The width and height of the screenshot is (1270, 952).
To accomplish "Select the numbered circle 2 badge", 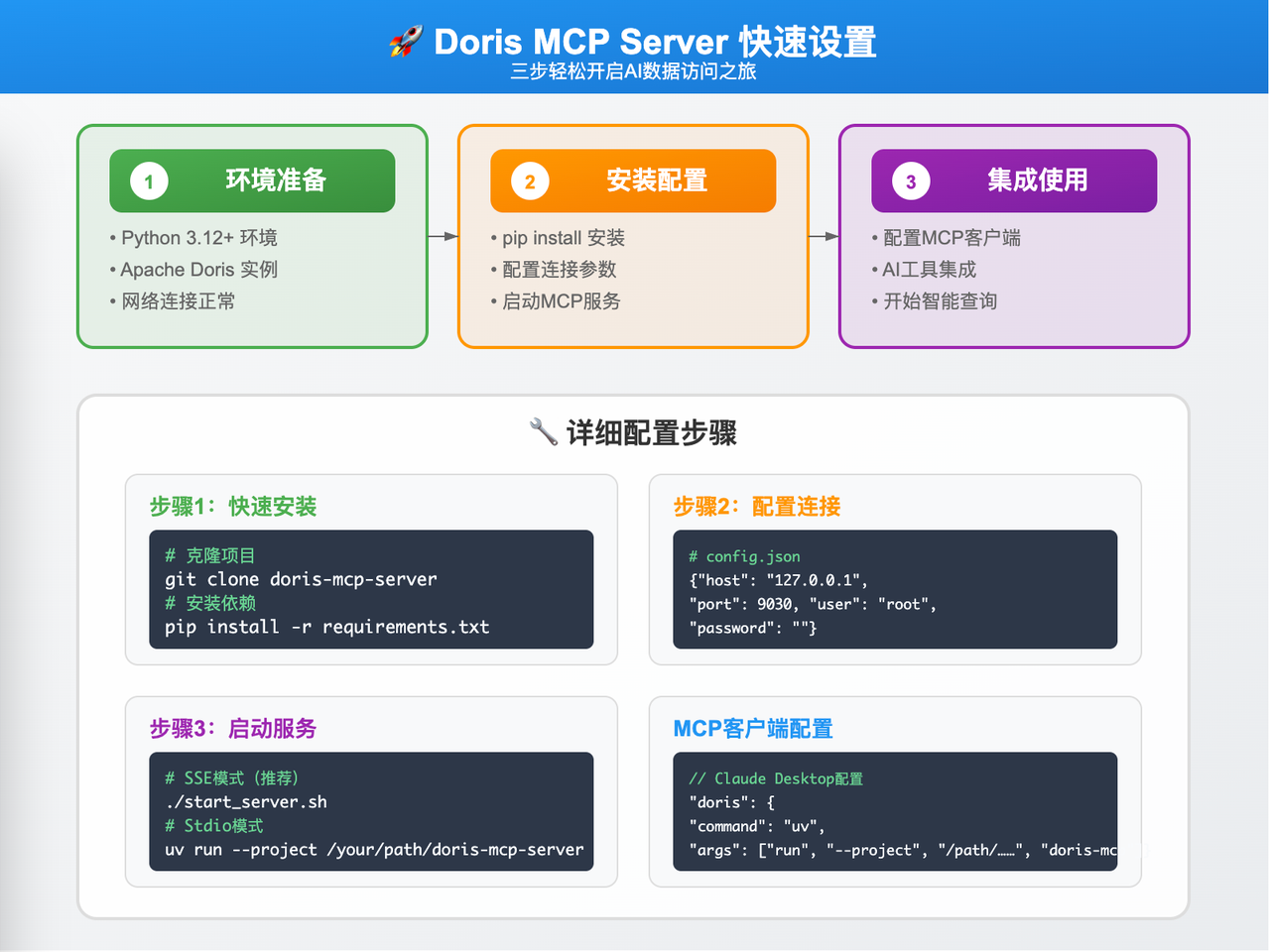I will point(528,180).
